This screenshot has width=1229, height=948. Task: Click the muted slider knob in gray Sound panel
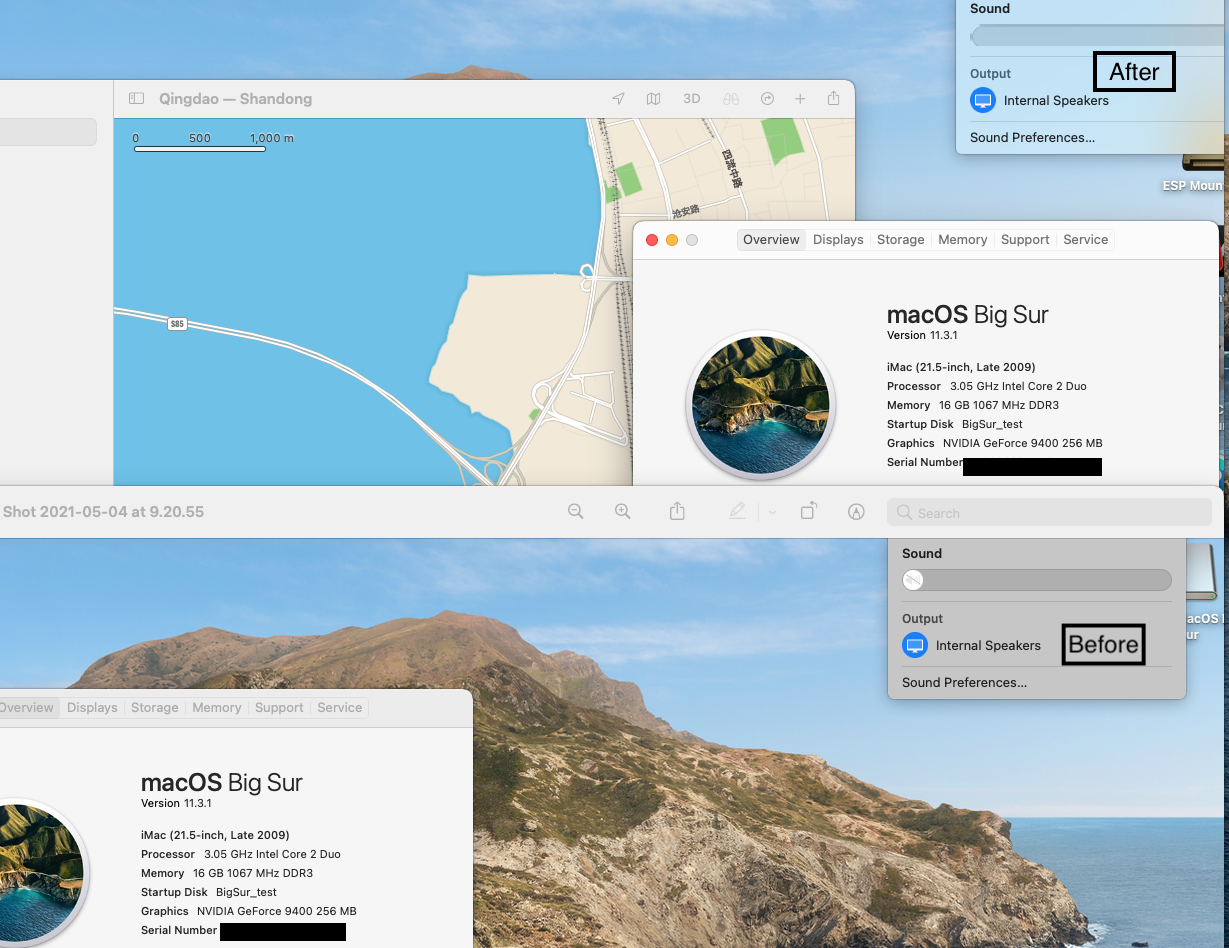coord(913,580)
